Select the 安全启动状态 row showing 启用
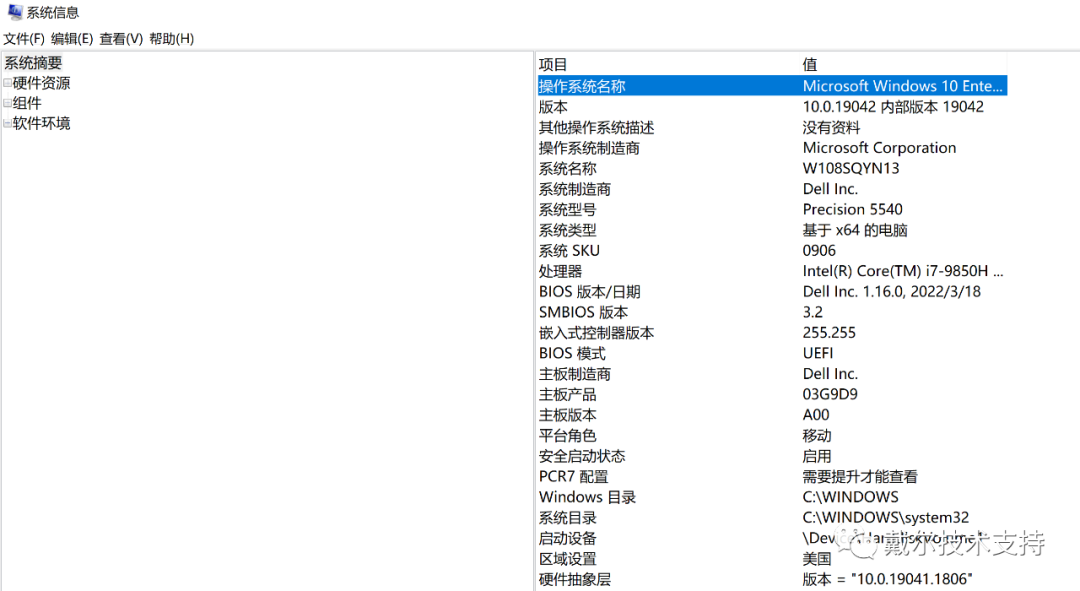 coord(700,456)
